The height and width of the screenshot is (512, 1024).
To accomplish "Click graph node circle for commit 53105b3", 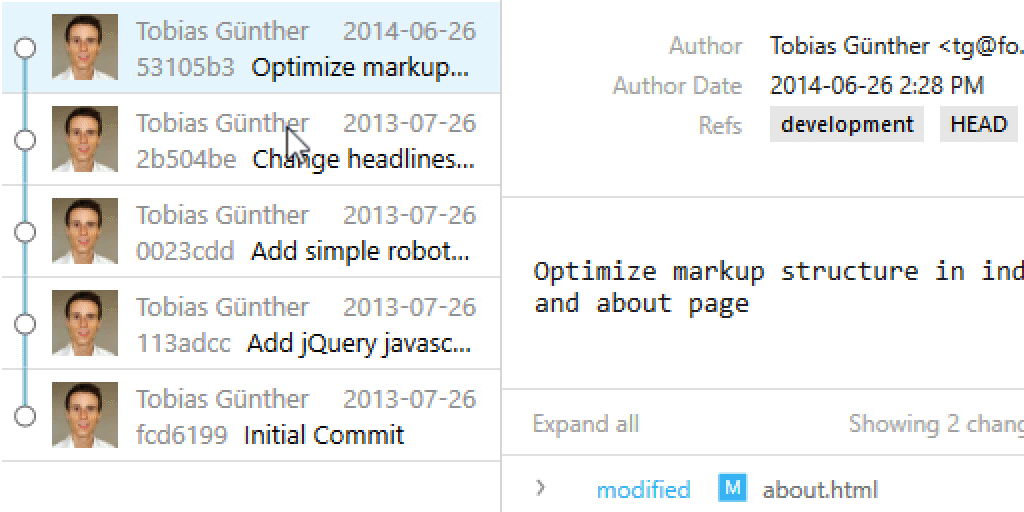I will (26, 47).
